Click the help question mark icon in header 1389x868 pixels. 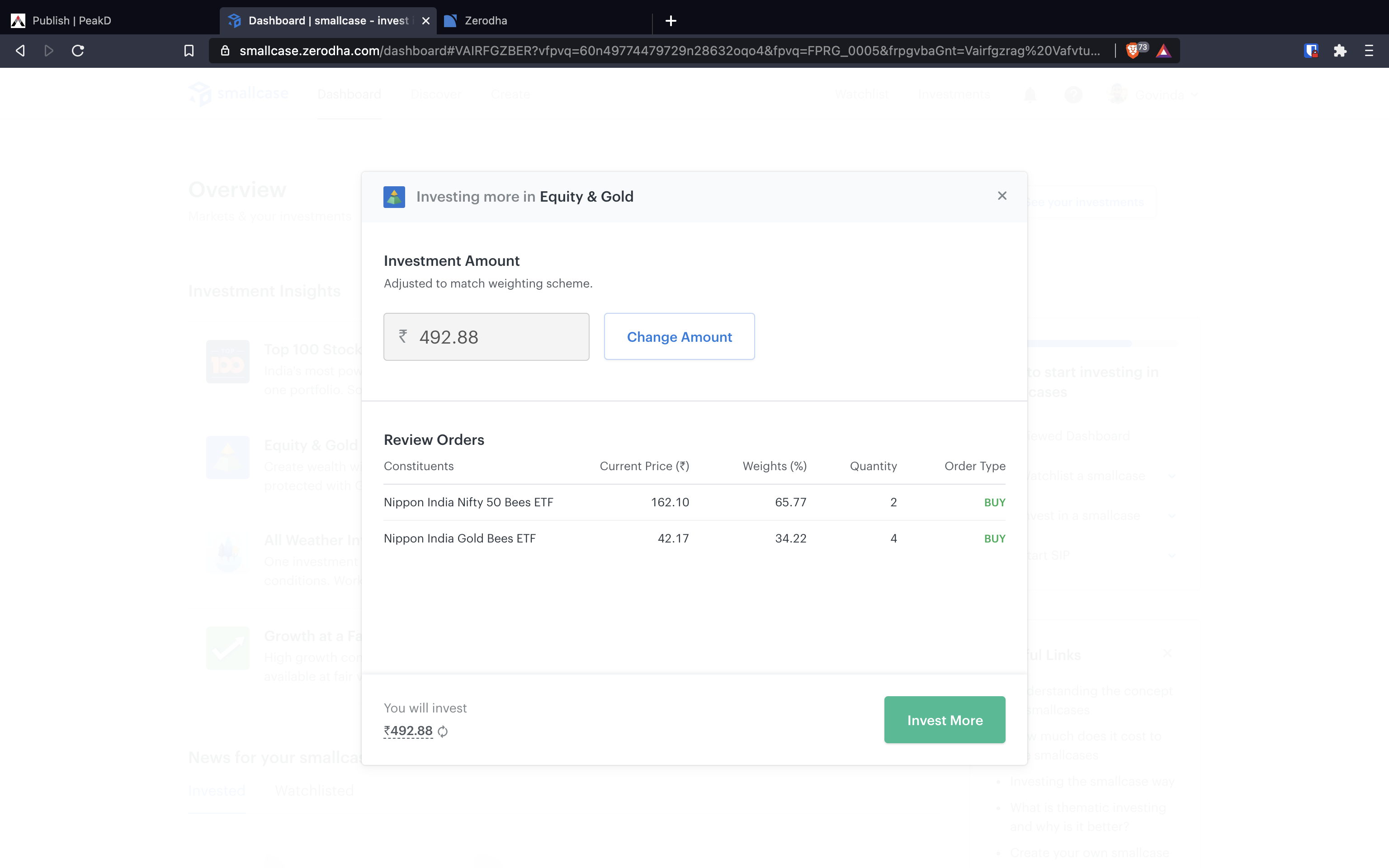[1073, 95]
